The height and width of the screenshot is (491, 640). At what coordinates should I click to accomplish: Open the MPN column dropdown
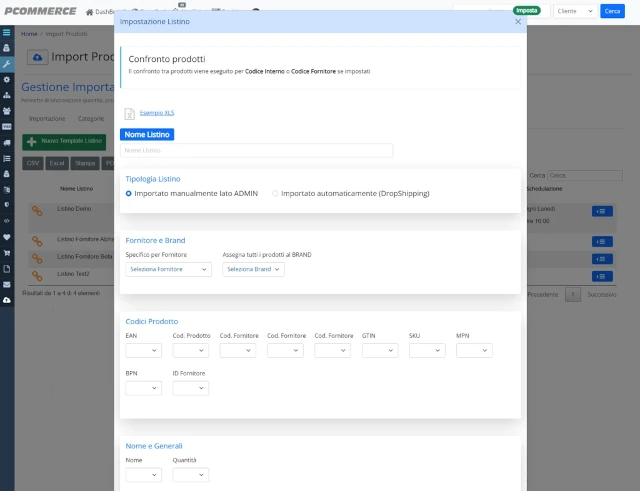[474, 351]
